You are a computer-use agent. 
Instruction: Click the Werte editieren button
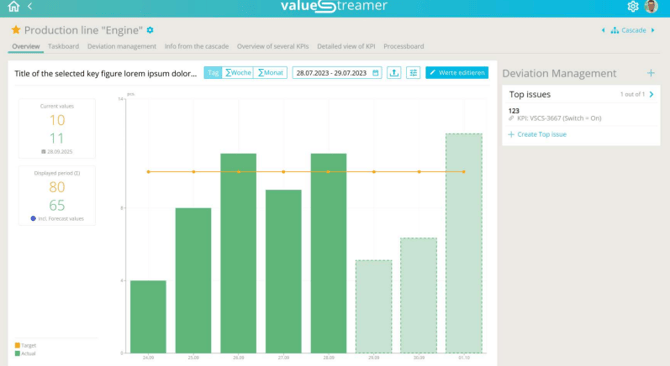(x=457, y=73)
